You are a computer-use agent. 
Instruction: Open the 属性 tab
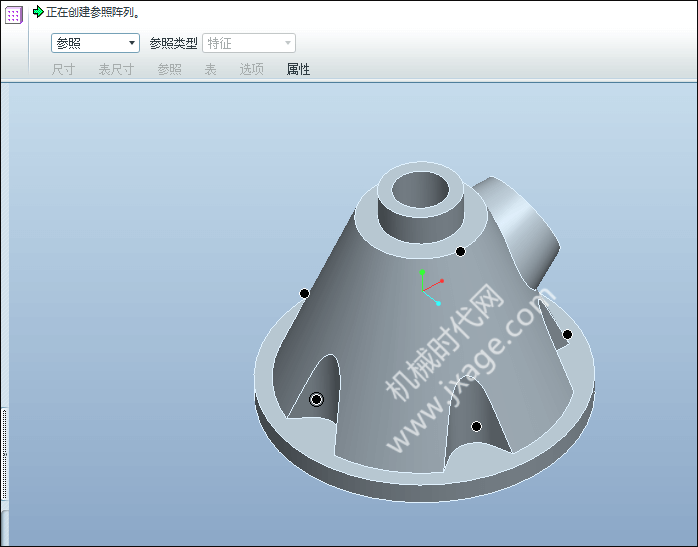click(x=298, y=69)
